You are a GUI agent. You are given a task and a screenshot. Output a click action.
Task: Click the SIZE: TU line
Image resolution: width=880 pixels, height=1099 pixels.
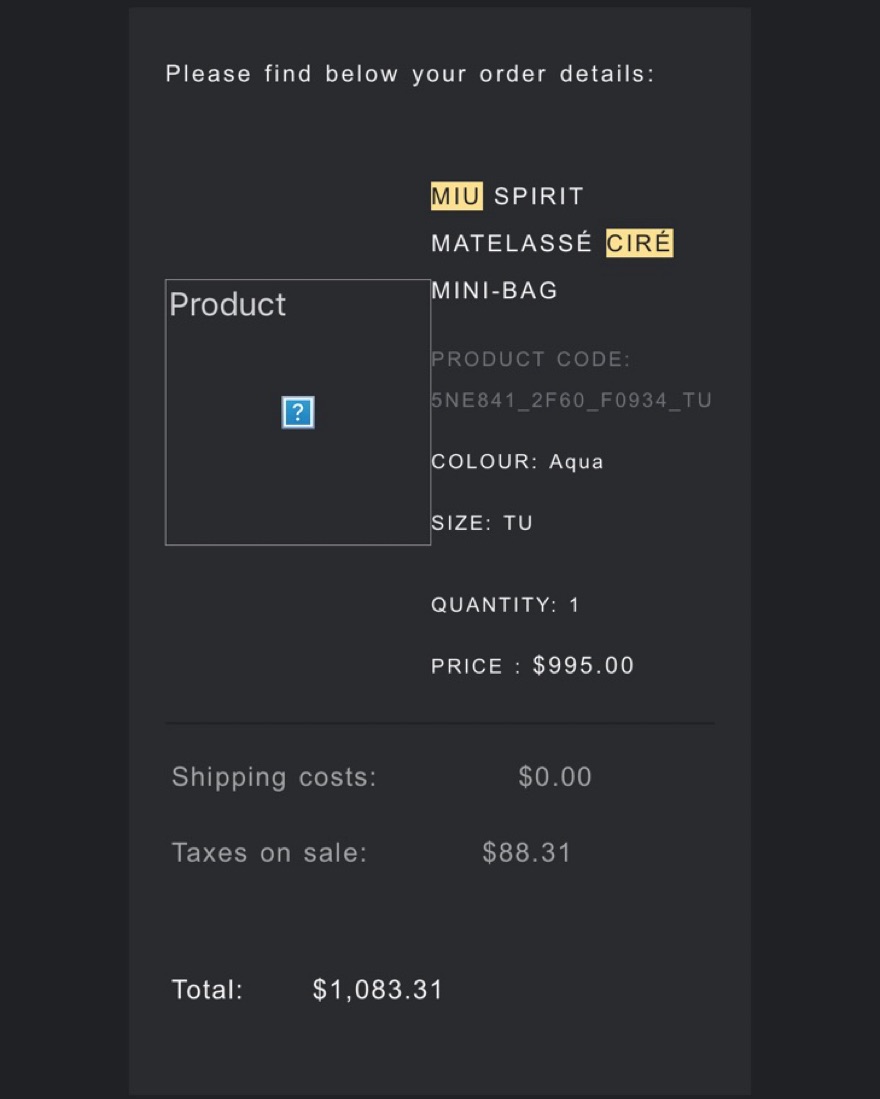(482, 523)
